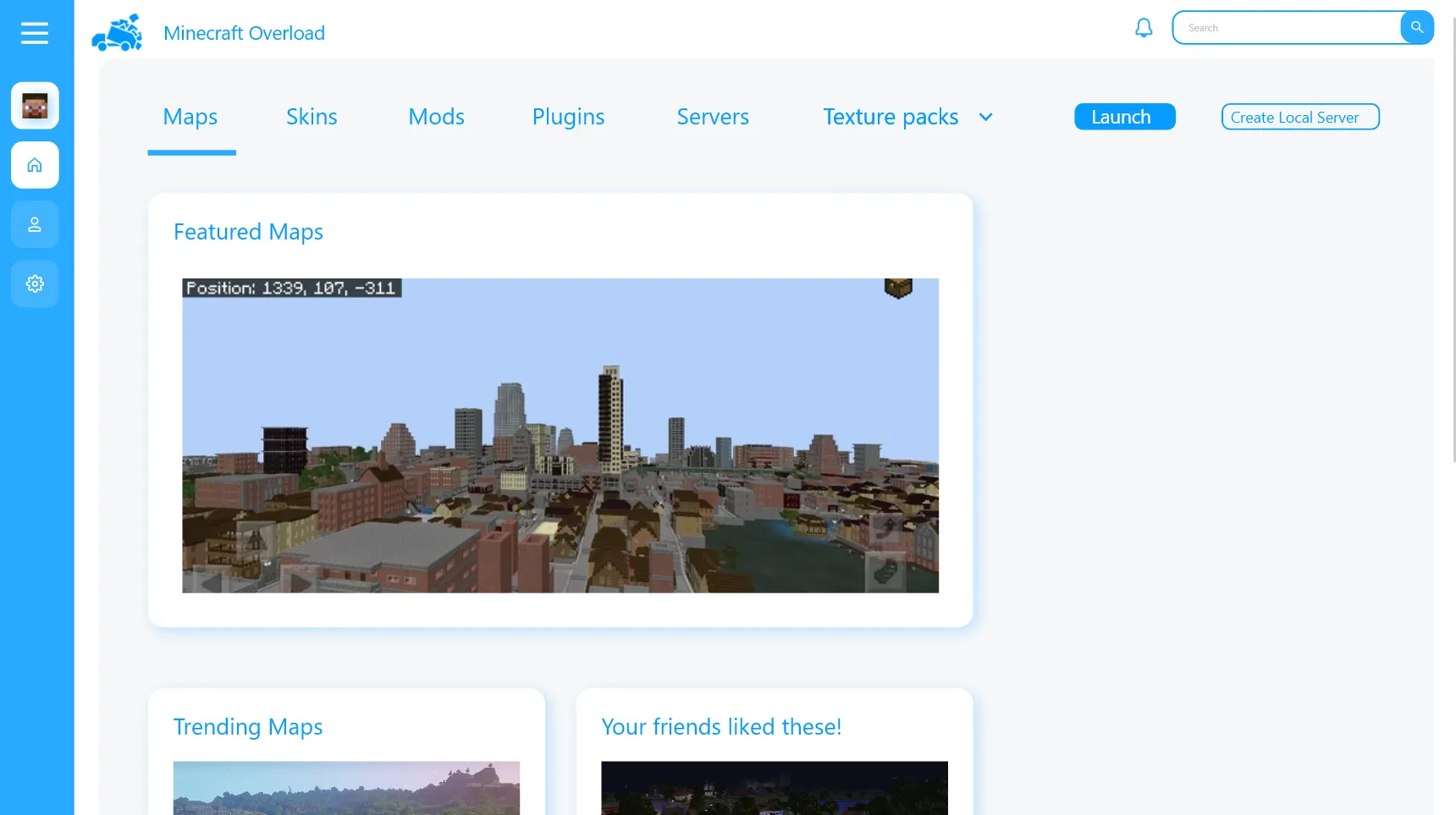Open the Mods tab

436,117
